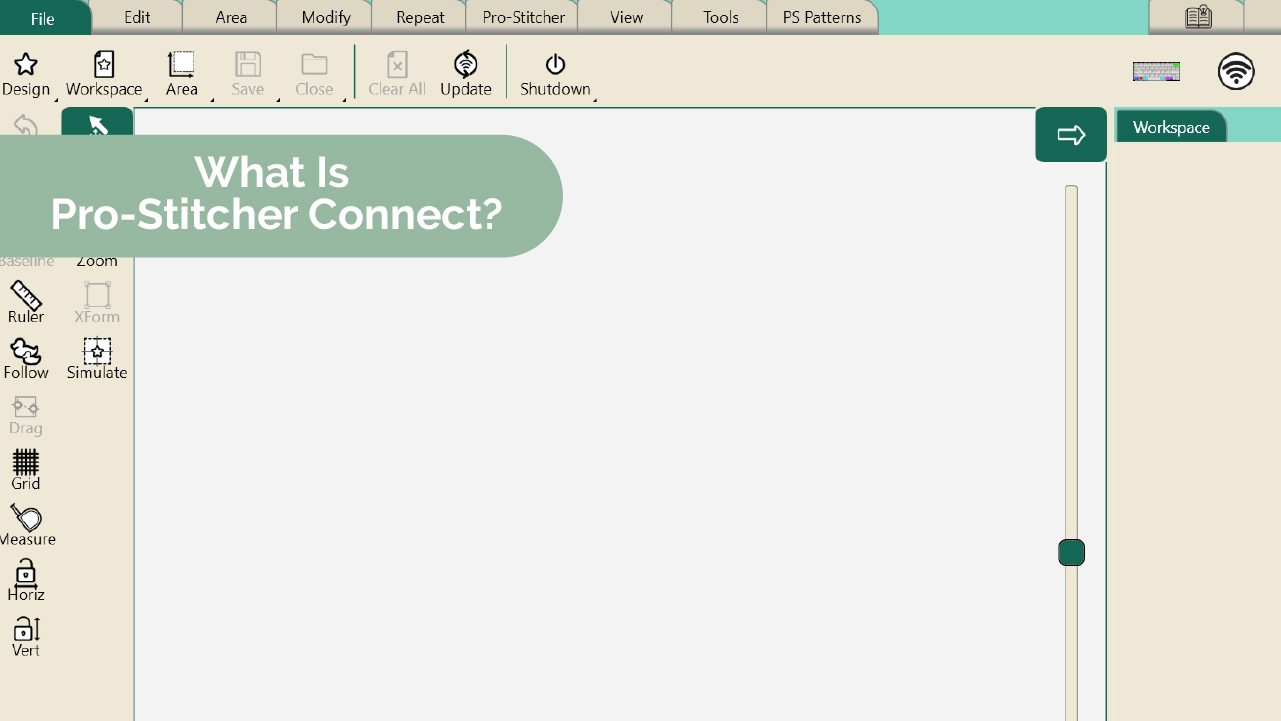
Task: Open the Modify tab
Action: 325,17
